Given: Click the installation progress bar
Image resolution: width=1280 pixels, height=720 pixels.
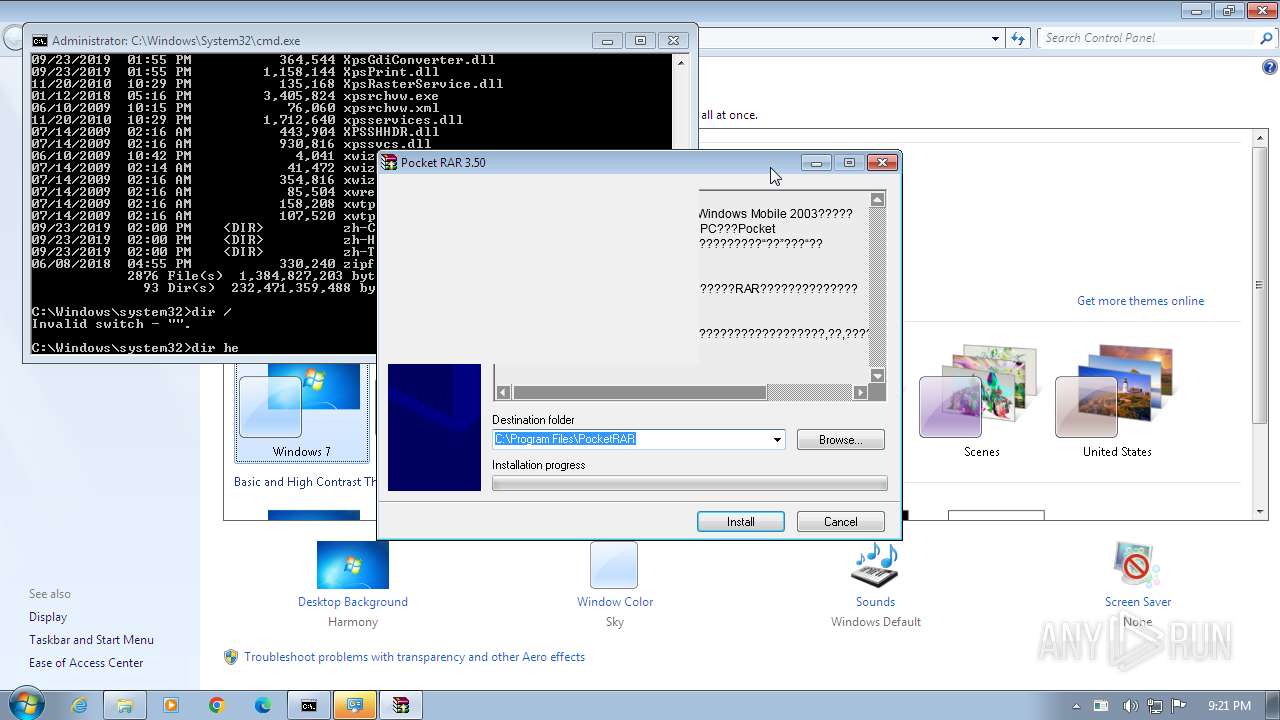Looking at the screenshot, I should point(689,484).
